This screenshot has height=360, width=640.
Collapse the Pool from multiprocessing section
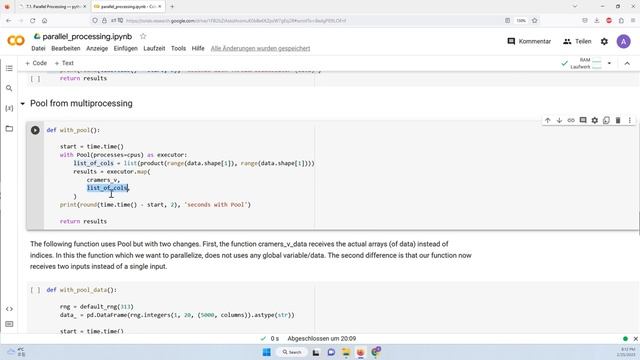coord(23,104)
